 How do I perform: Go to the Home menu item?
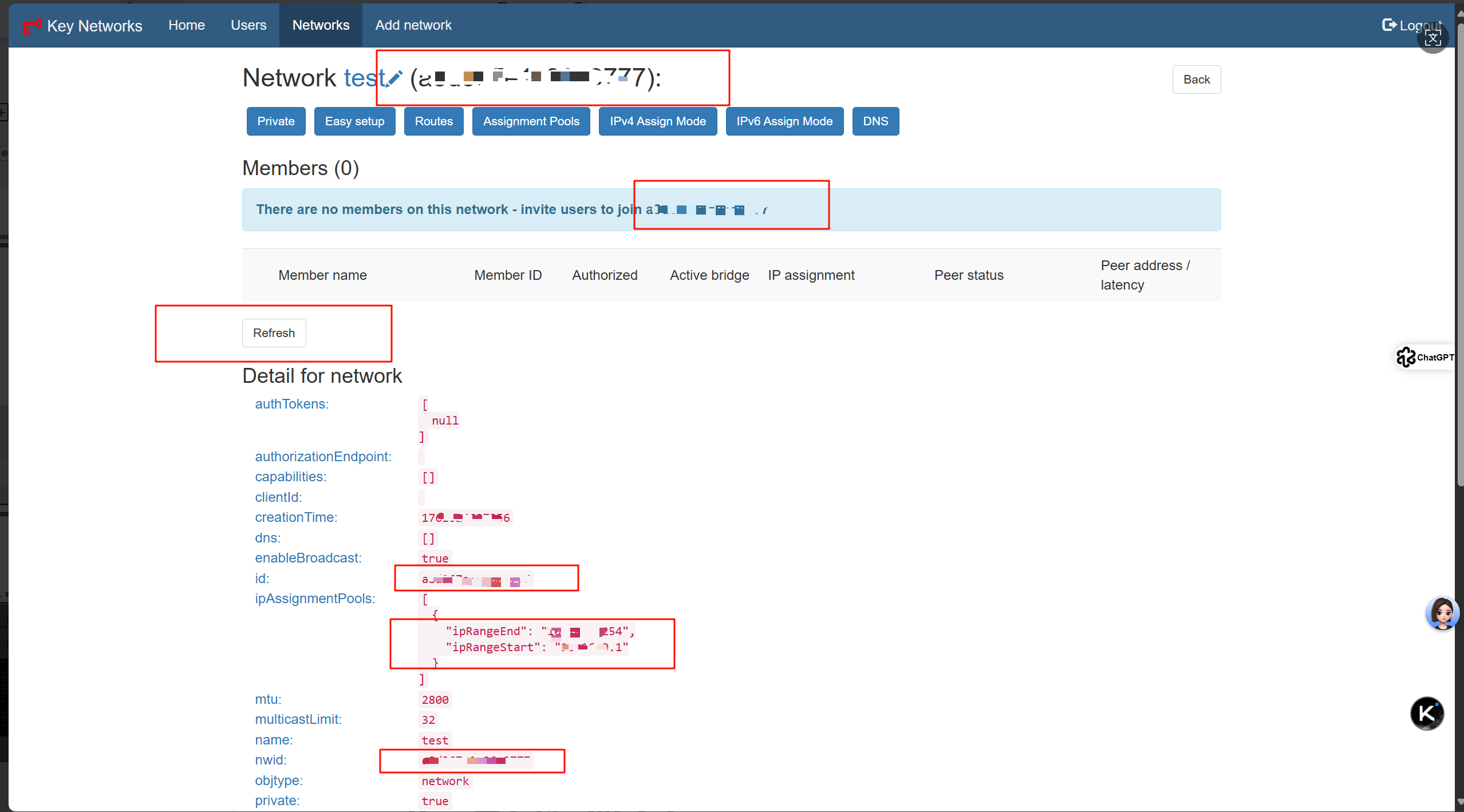tap(186, 25)
